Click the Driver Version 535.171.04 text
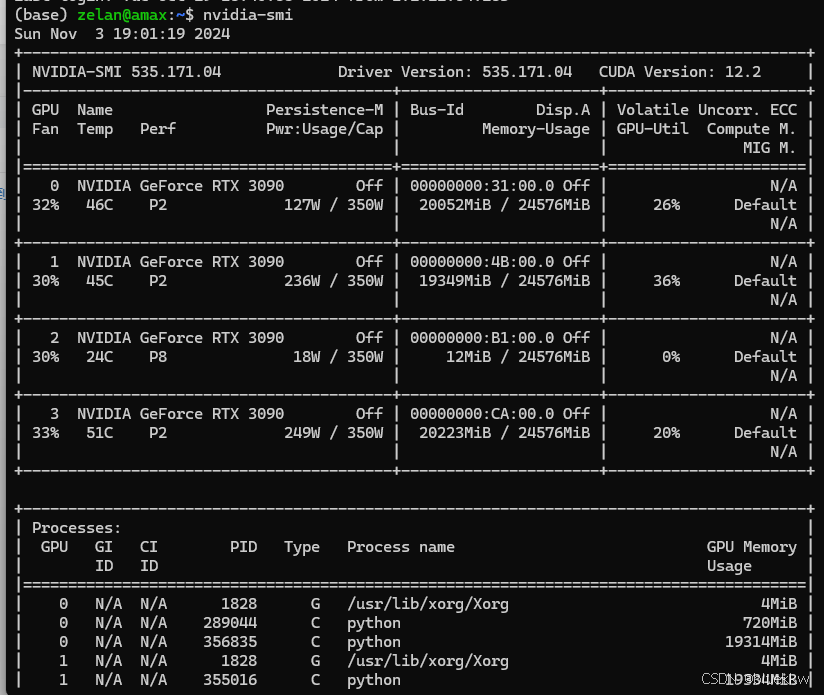 pyautogui.click(x=455, y=72)
